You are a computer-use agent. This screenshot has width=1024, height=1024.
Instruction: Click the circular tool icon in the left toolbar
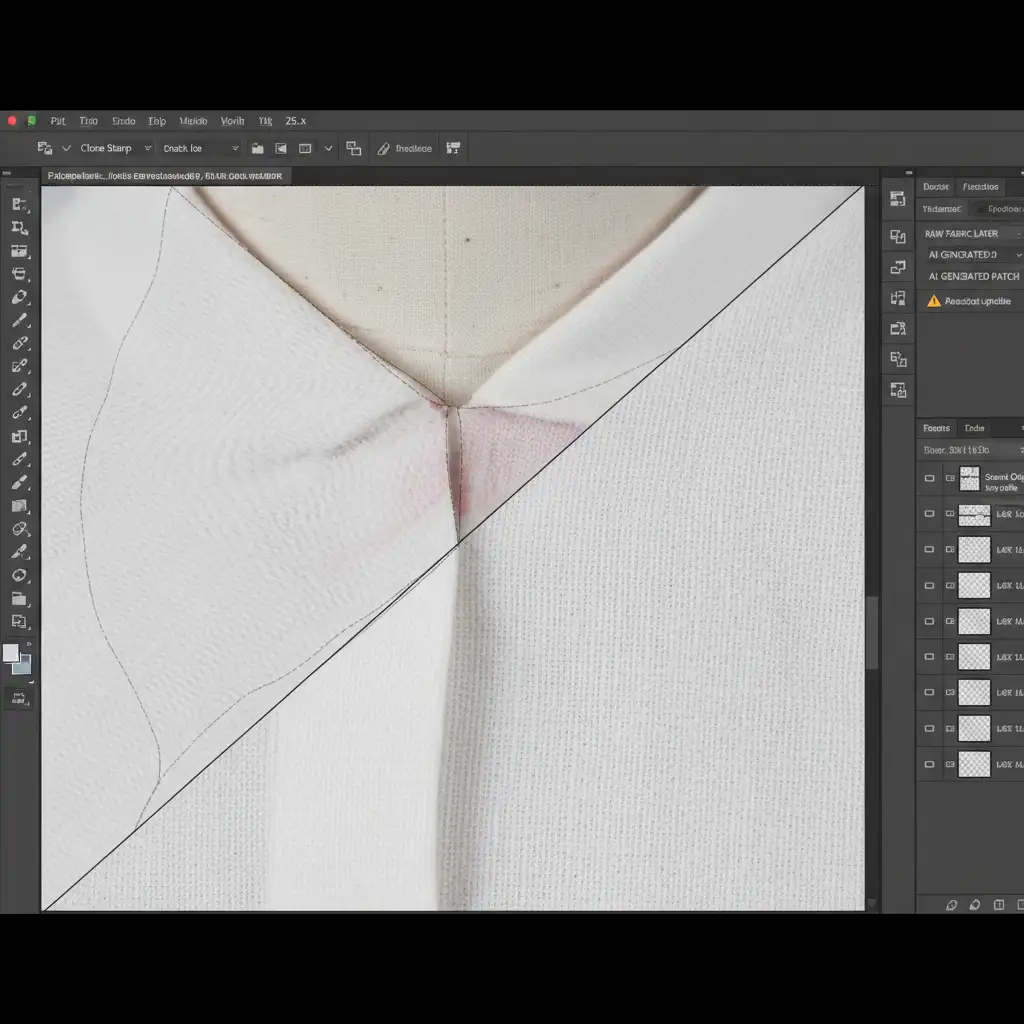click(19, 576)
